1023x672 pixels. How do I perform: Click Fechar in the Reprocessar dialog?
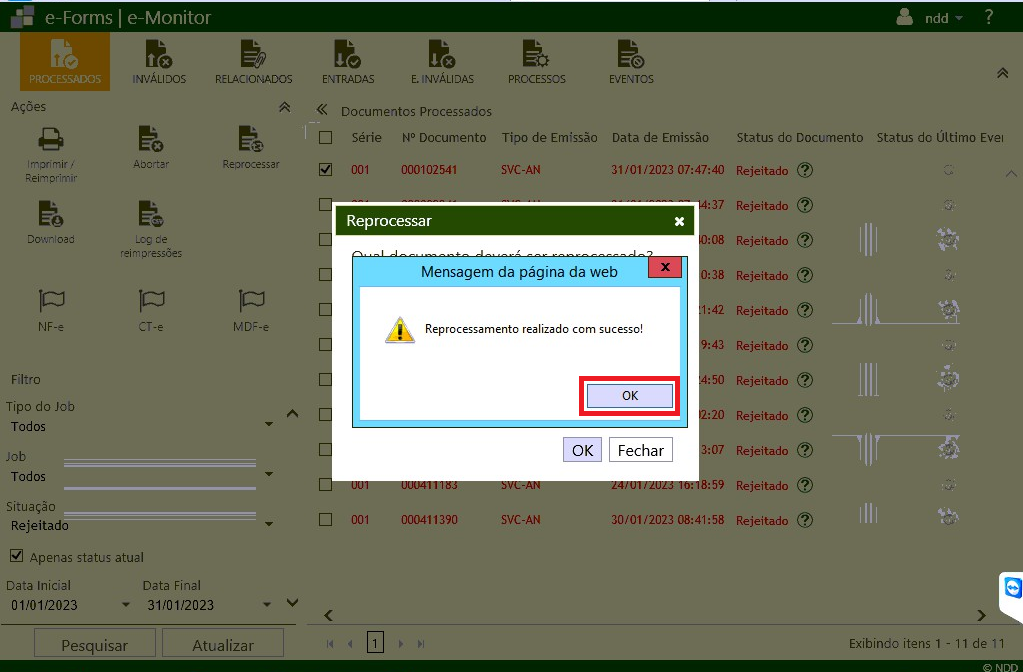[x=641, y=450]
